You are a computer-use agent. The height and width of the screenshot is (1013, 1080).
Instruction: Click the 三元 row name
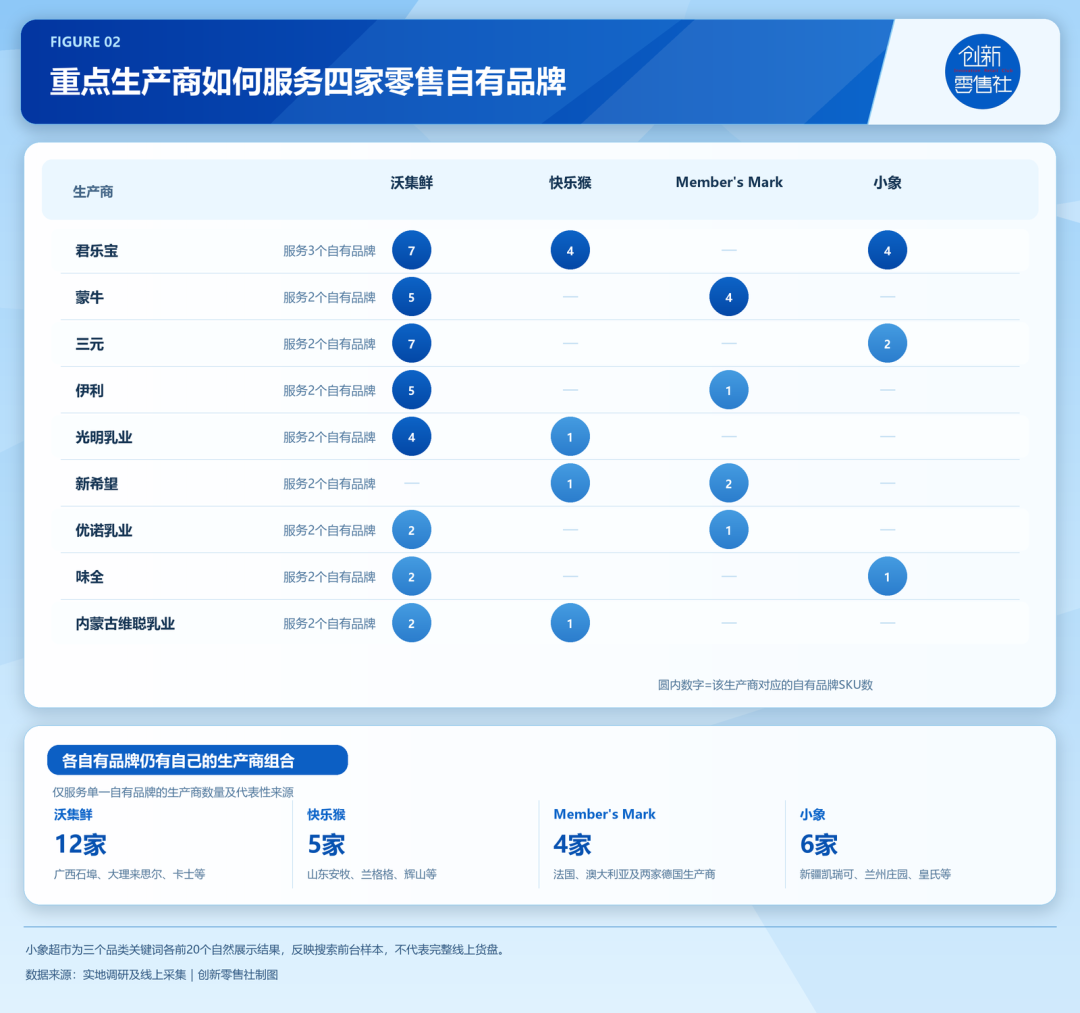[90, 344]
